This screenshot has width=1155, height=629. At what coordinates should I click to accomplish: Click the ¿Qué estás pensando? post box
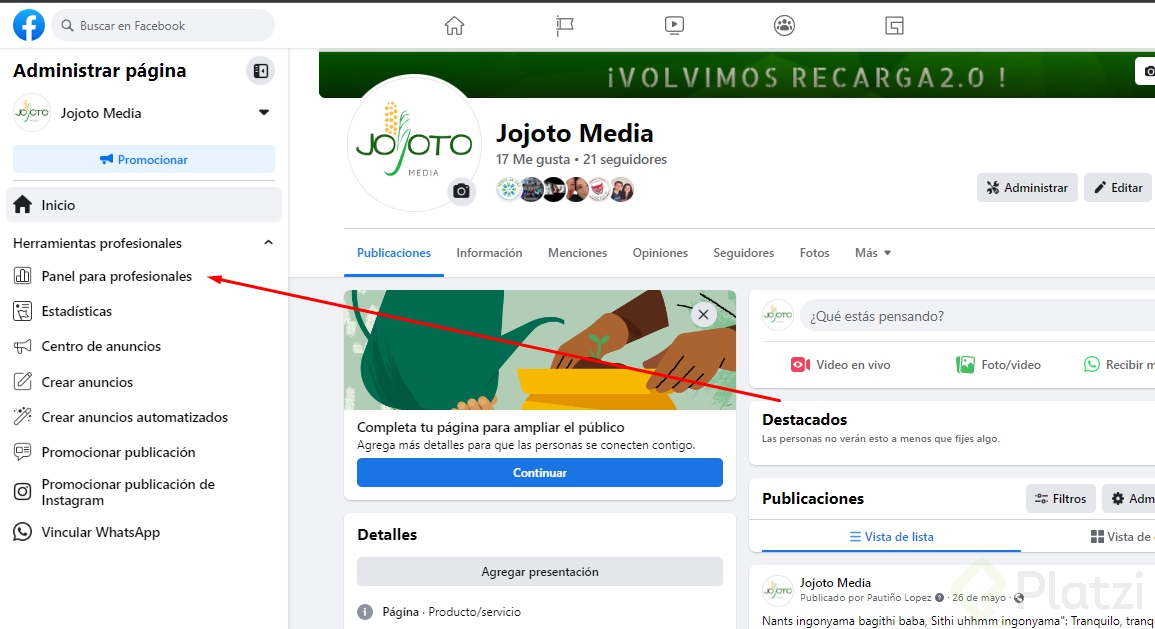point(977,316)
